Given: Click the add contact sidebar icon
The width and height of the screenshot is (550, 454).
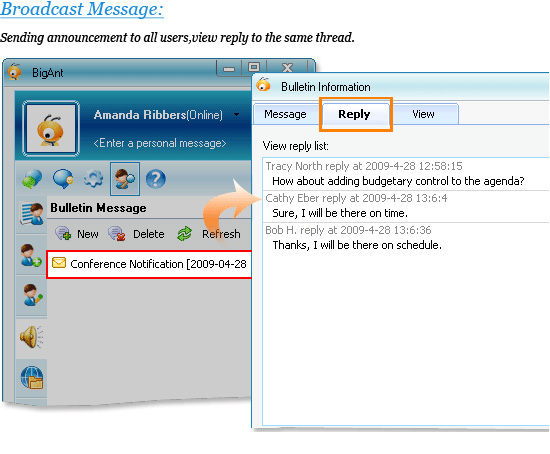Looking at the screenshot, I should click(x=31, y=255).
